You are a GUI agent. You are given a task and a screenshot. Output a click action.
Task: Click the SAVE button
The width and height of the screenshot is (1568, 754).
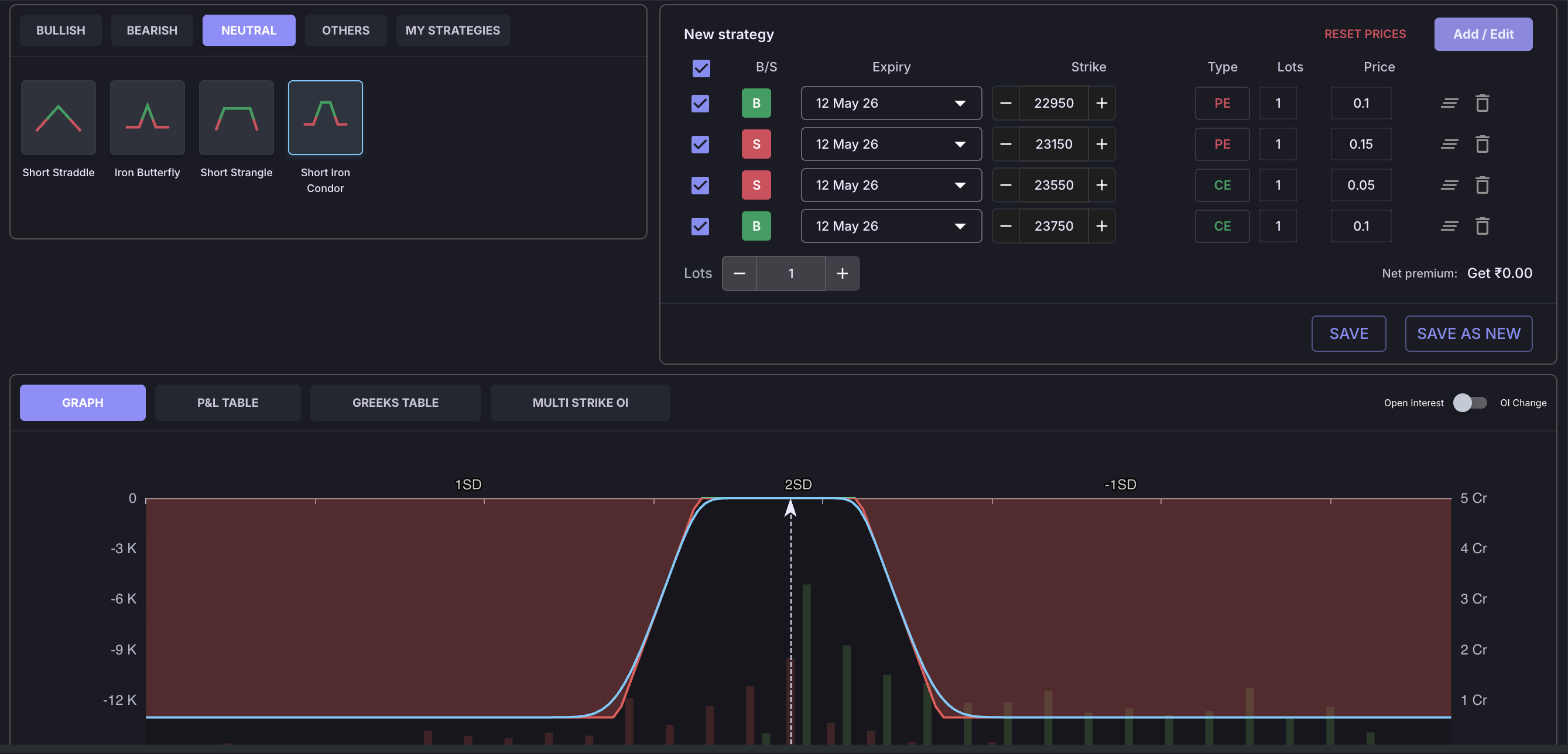pos(1349,334)
